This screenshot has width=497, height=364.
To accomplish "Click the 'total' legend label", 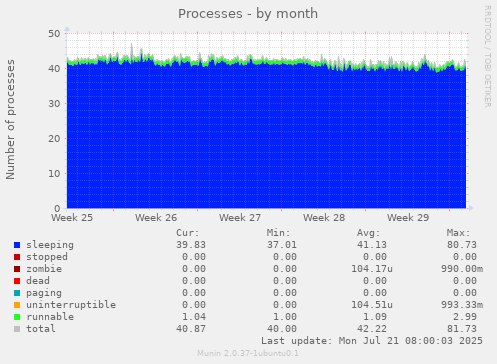I will click(41, 329).
